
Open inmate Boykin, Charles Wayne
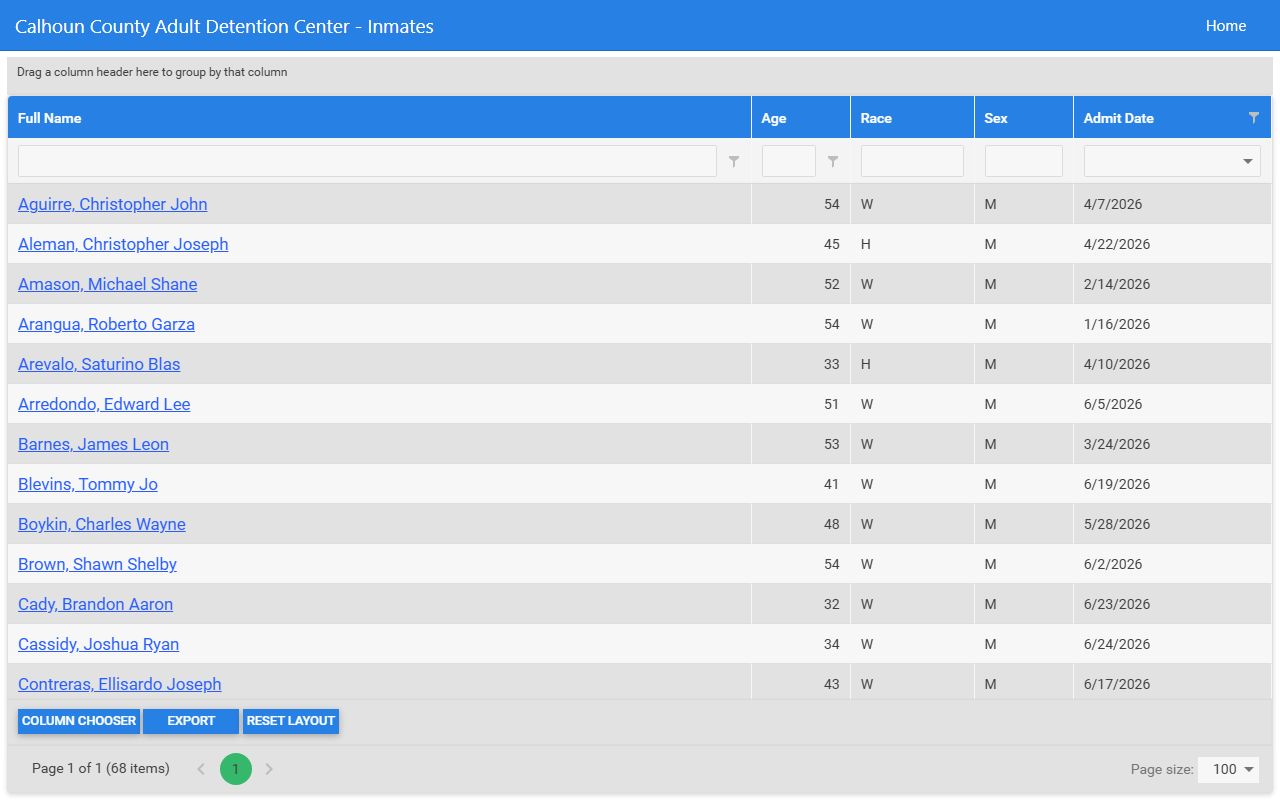(x=102, y=524)
